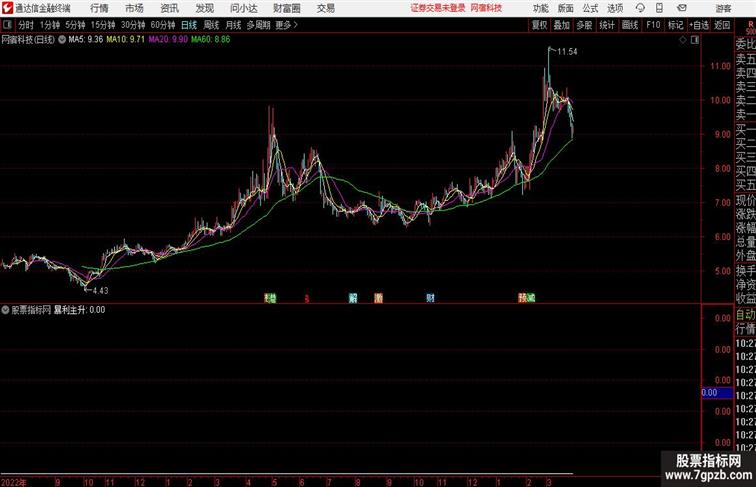
Task: Switch to 分时 period tab
Action: (26, 25)
